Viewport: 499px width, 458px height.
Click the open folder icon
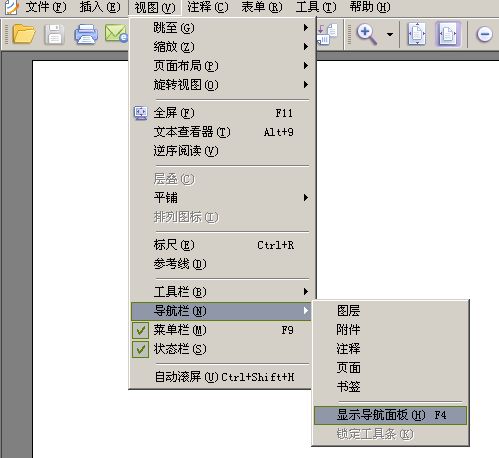point(24,34)
